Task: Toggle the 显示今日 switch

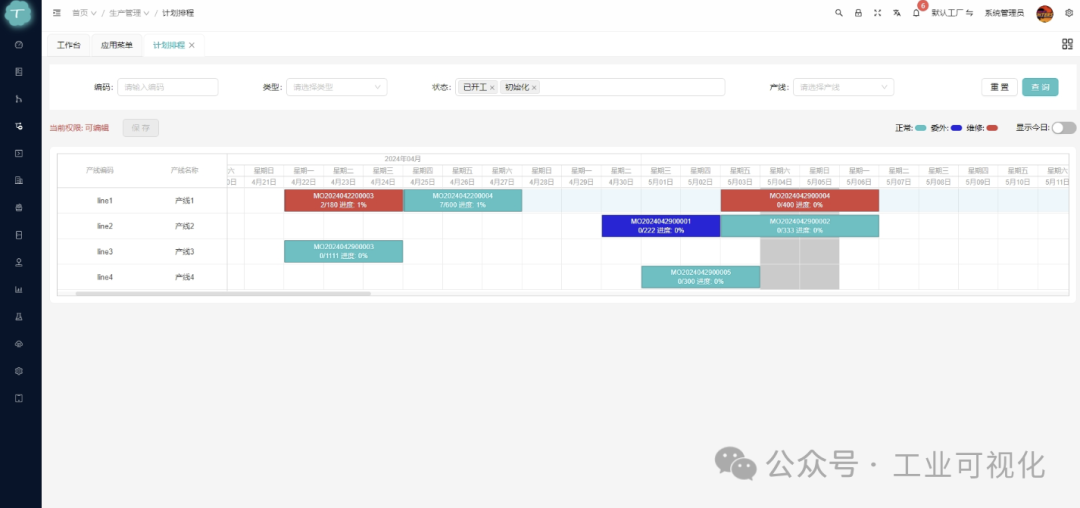Action: (x=1063, y=127)
